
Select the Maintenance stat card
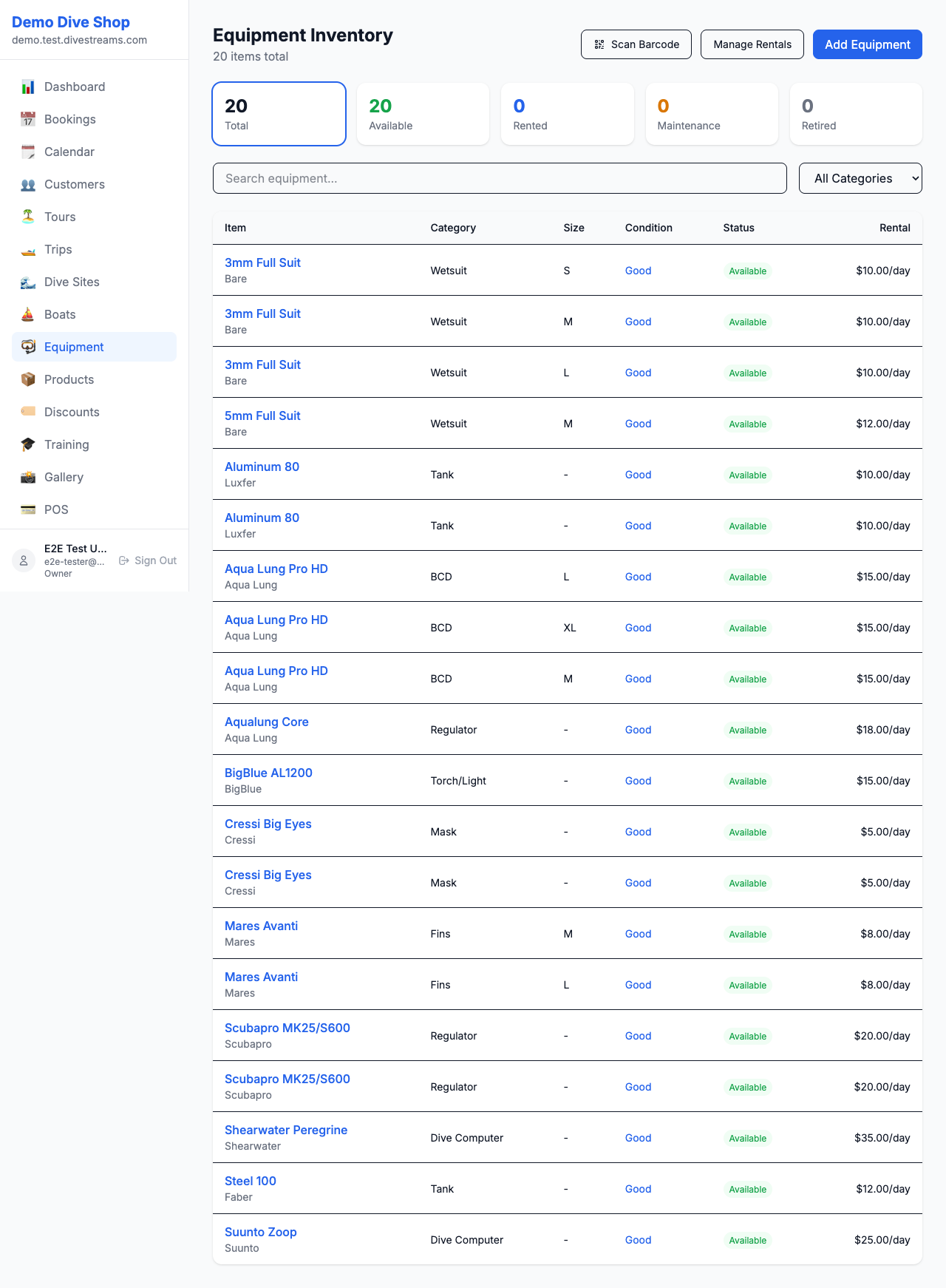pos(711,114)
